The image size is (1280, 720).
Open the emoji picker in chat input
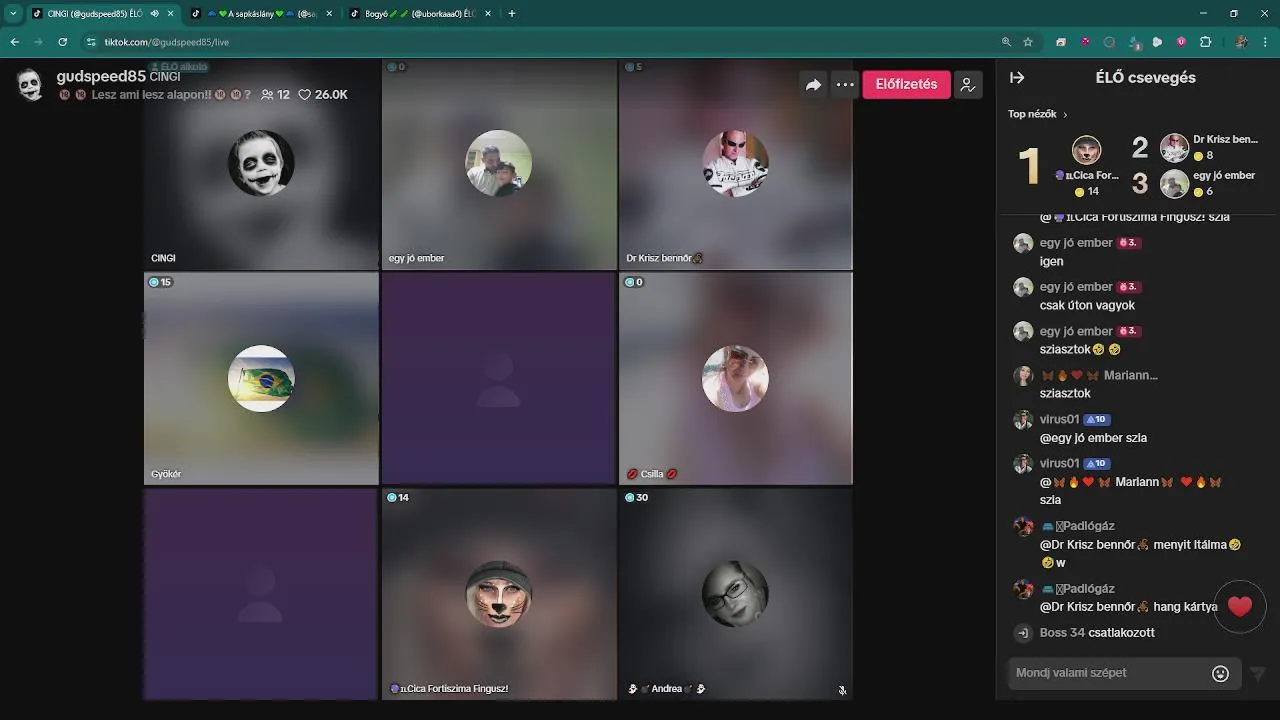(1220, 673)
